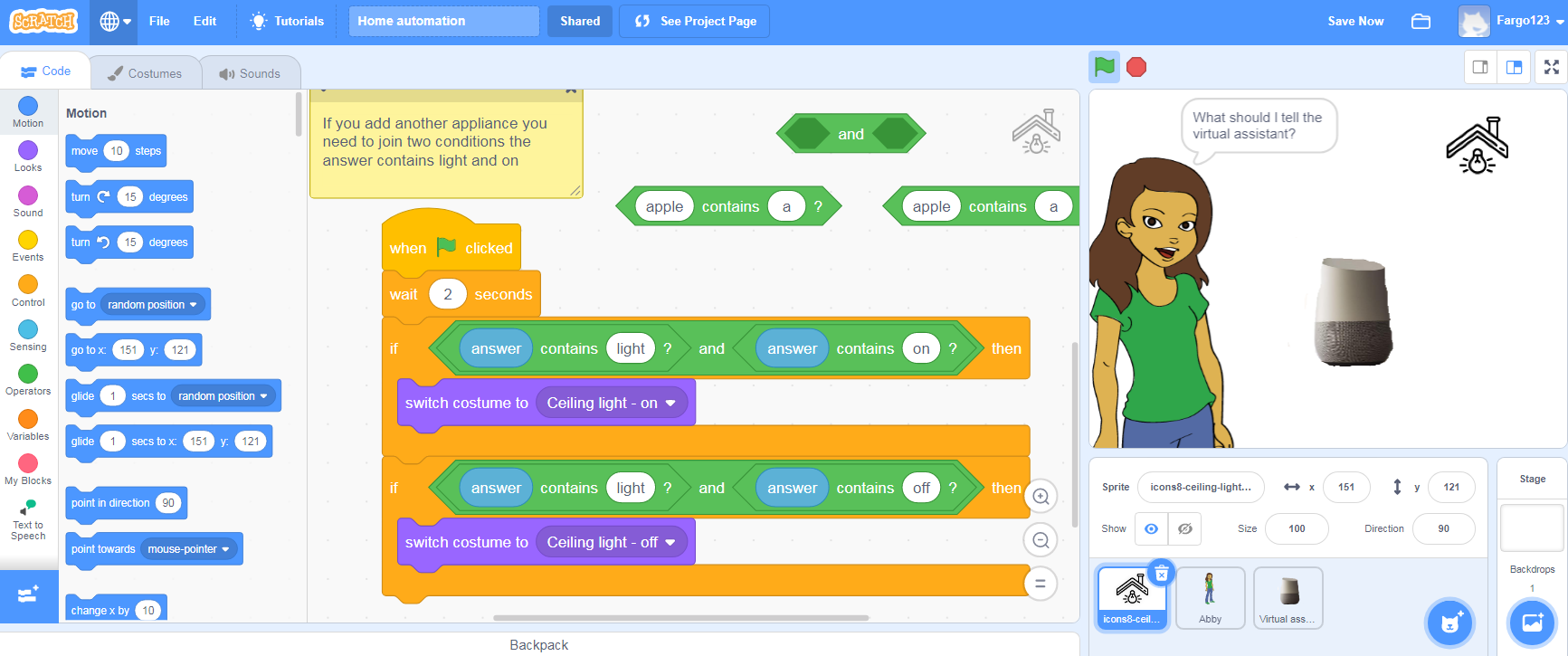Zoom in on the code workspace

[1041, 497]
